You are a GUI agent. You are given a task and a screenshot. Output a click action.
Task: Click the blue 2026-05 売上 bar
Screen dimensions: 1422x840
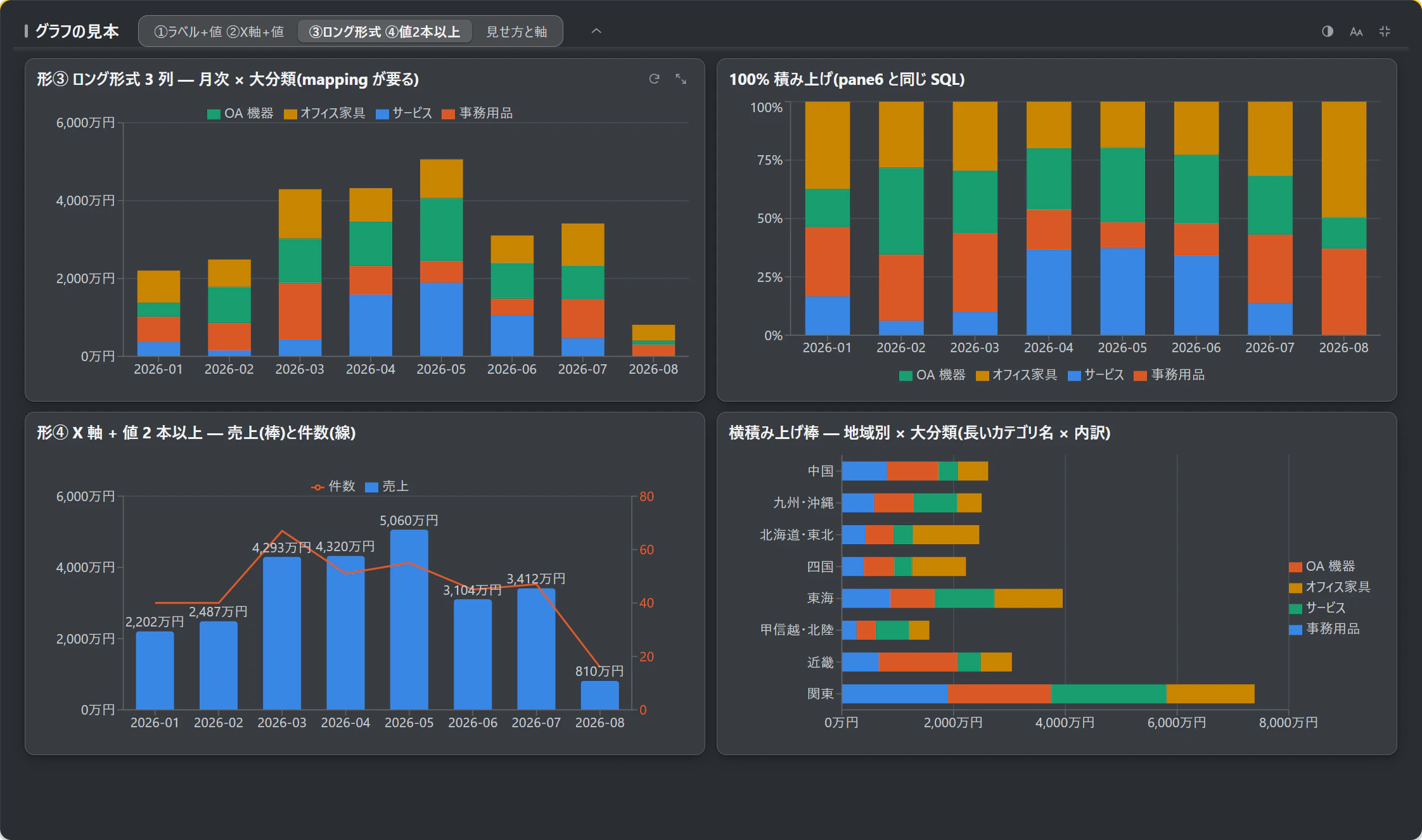409,620
